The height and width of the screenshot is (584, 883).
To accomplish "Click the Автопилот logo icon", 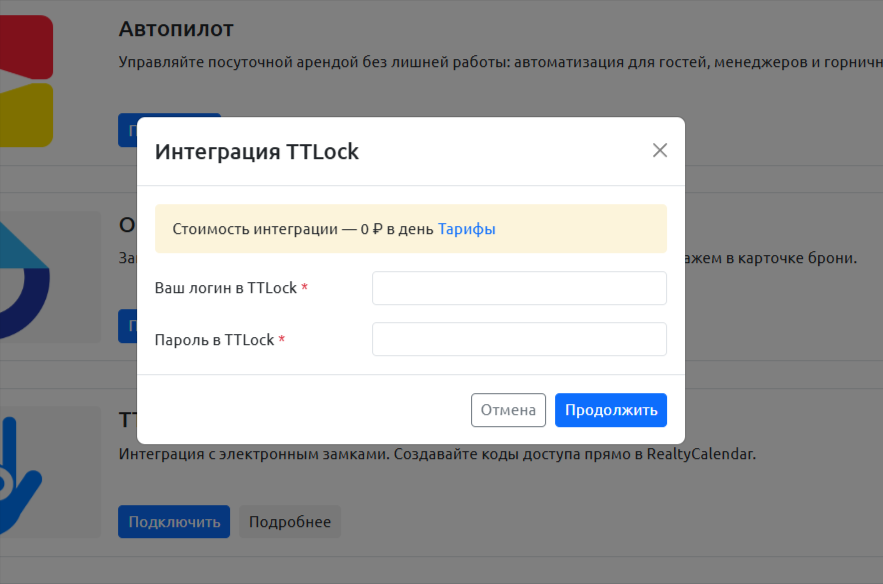I will [26, 81].
